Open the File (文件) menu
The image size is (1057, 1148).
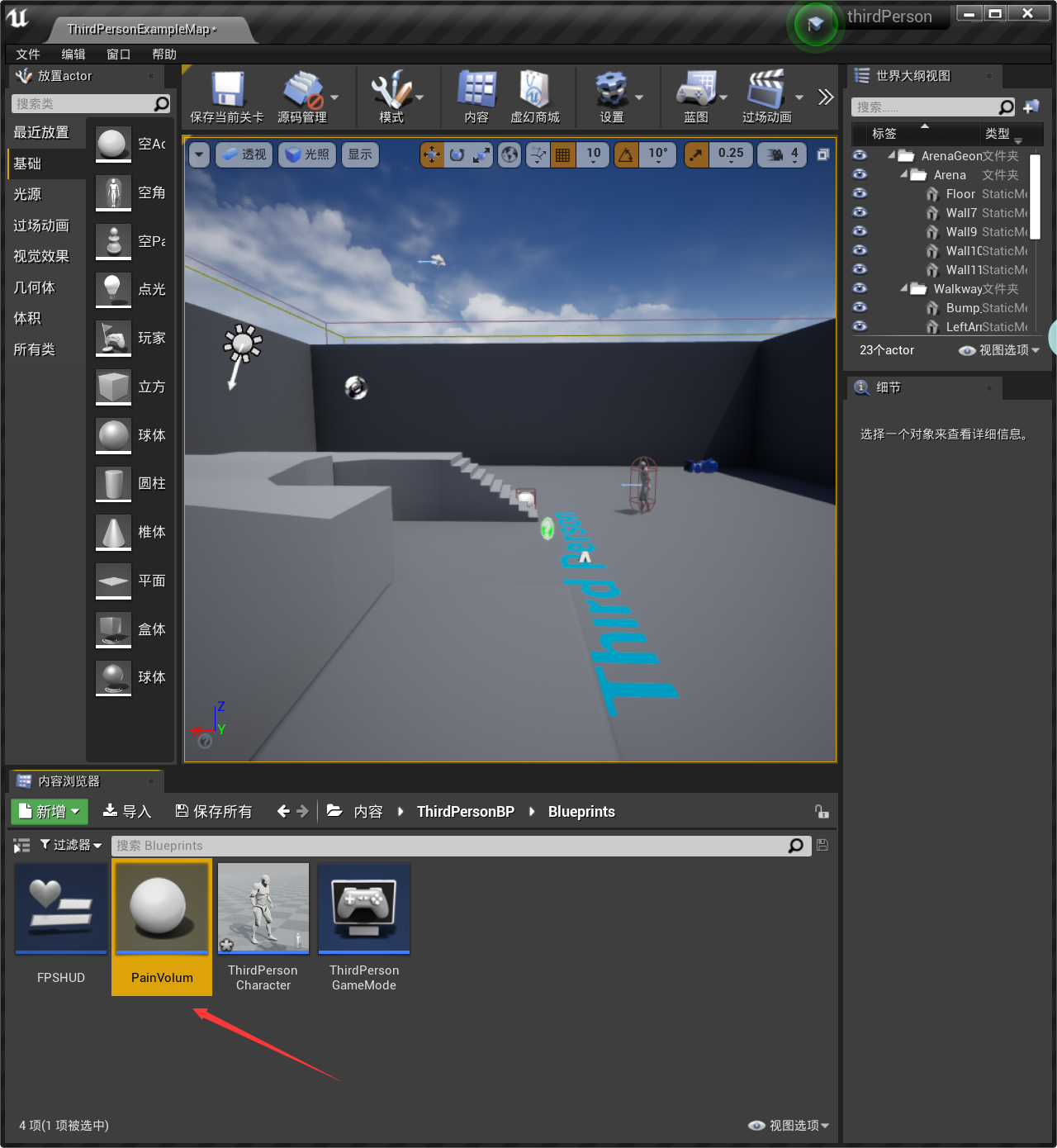(28, 55)
